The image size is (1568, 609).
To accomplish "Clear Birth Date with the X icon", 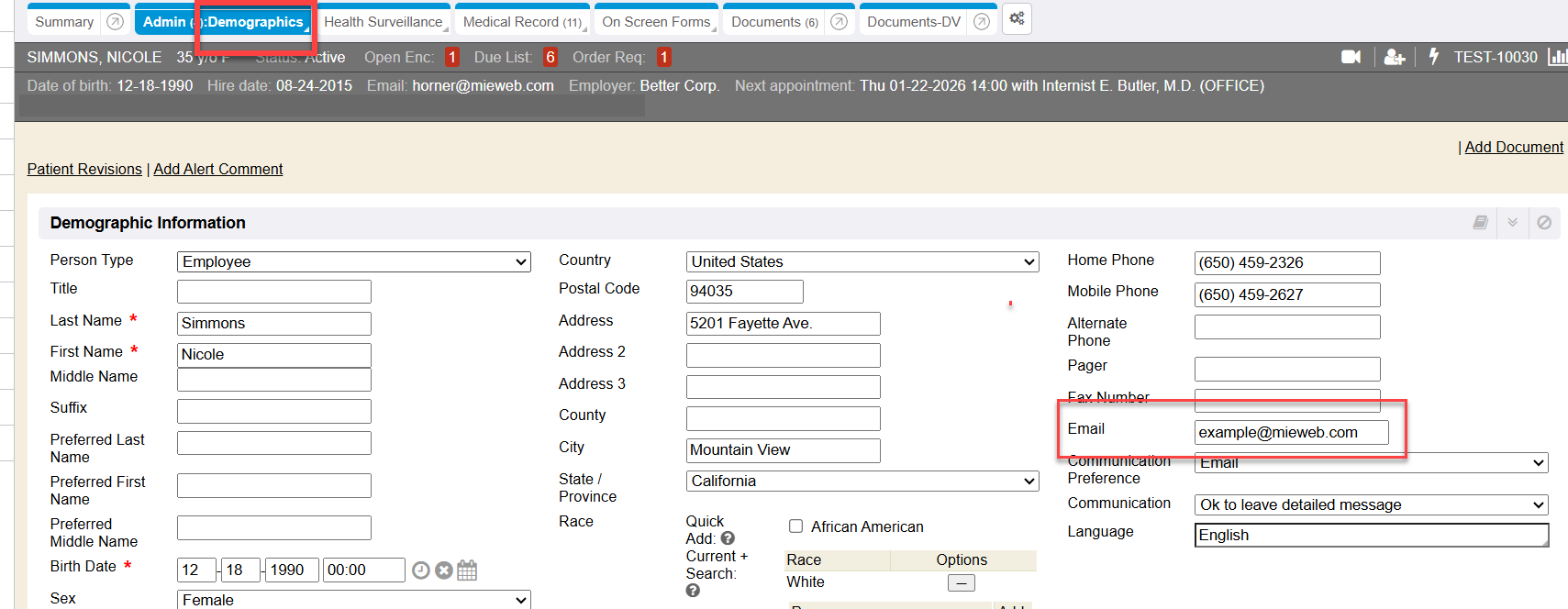I will point(444,570).
